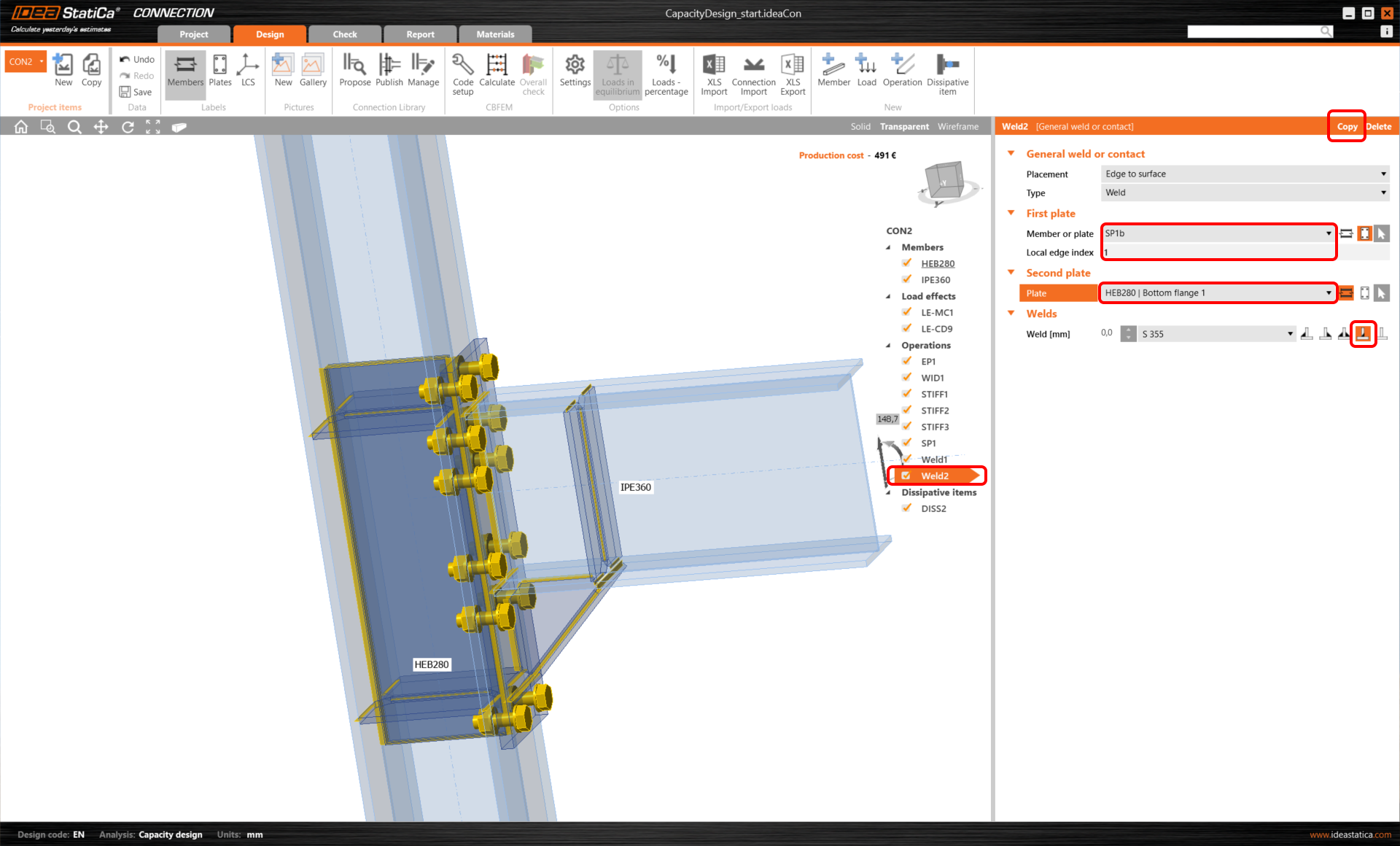Open Code setup in the CBFEM ribbon group

[x=462, y=74]
